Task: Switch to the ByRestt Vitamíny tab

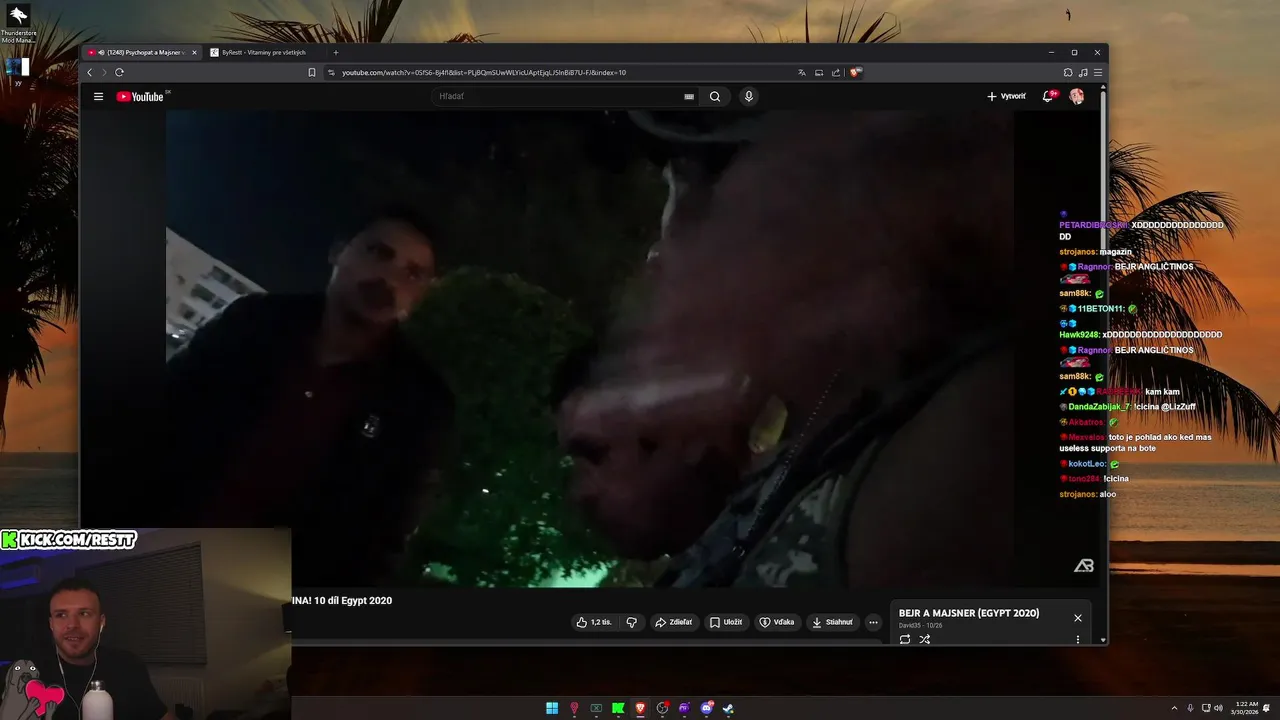Action: click(x=263, y=52)
